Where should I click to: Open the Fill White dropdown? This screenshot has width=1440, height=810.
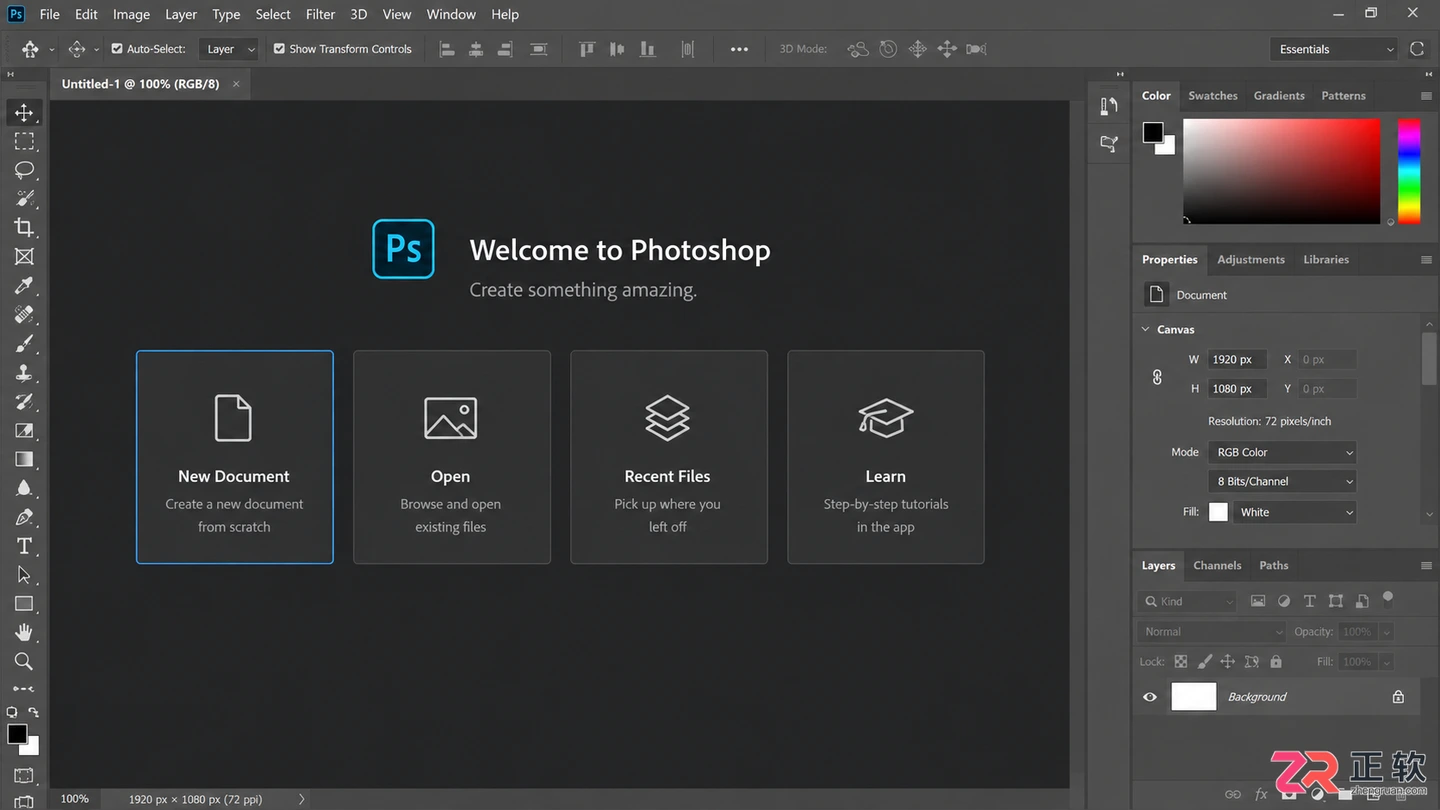1295,512
